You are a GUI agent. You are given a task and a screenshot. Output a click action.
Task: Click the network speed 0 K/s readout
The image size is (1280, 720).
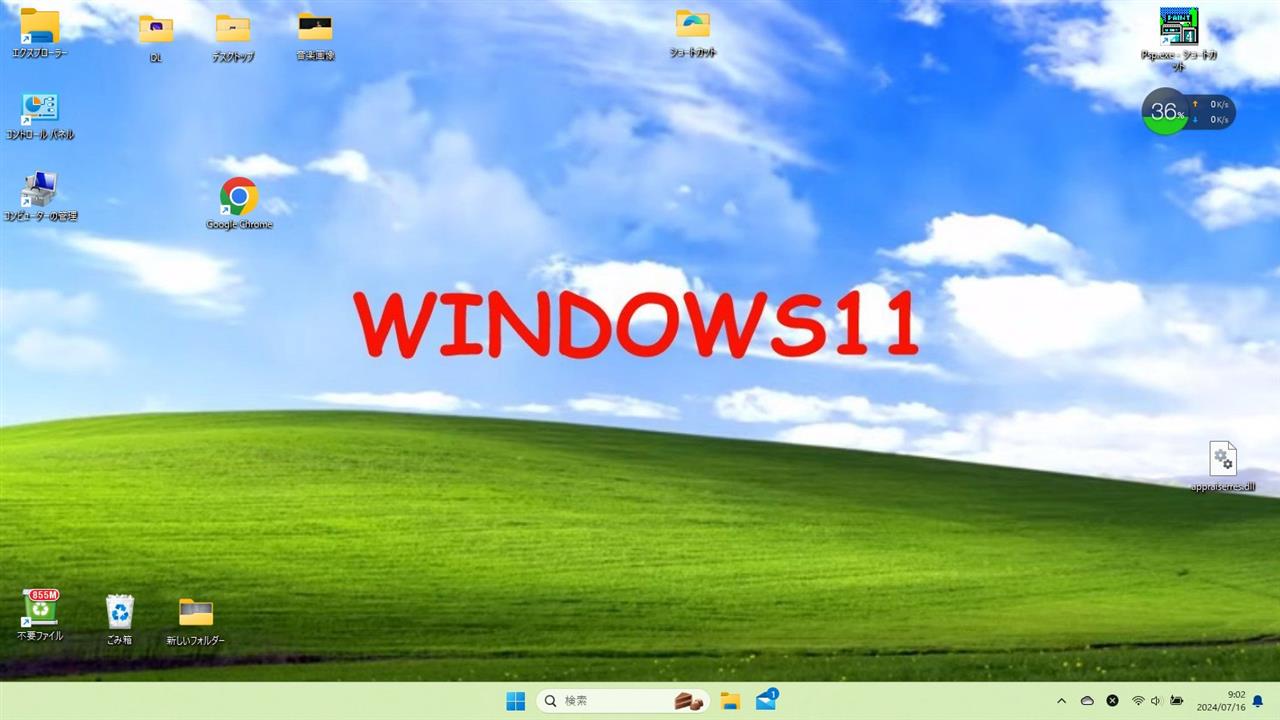pos(1212,112)
